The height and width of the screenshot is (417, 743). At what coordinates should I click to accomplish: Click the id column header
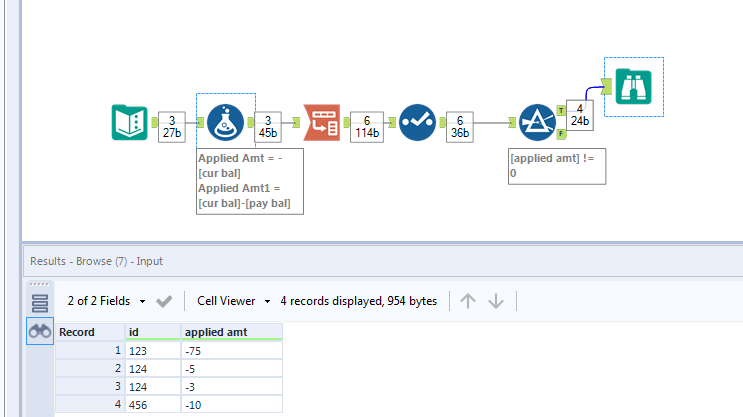click(x=153, y=332)
